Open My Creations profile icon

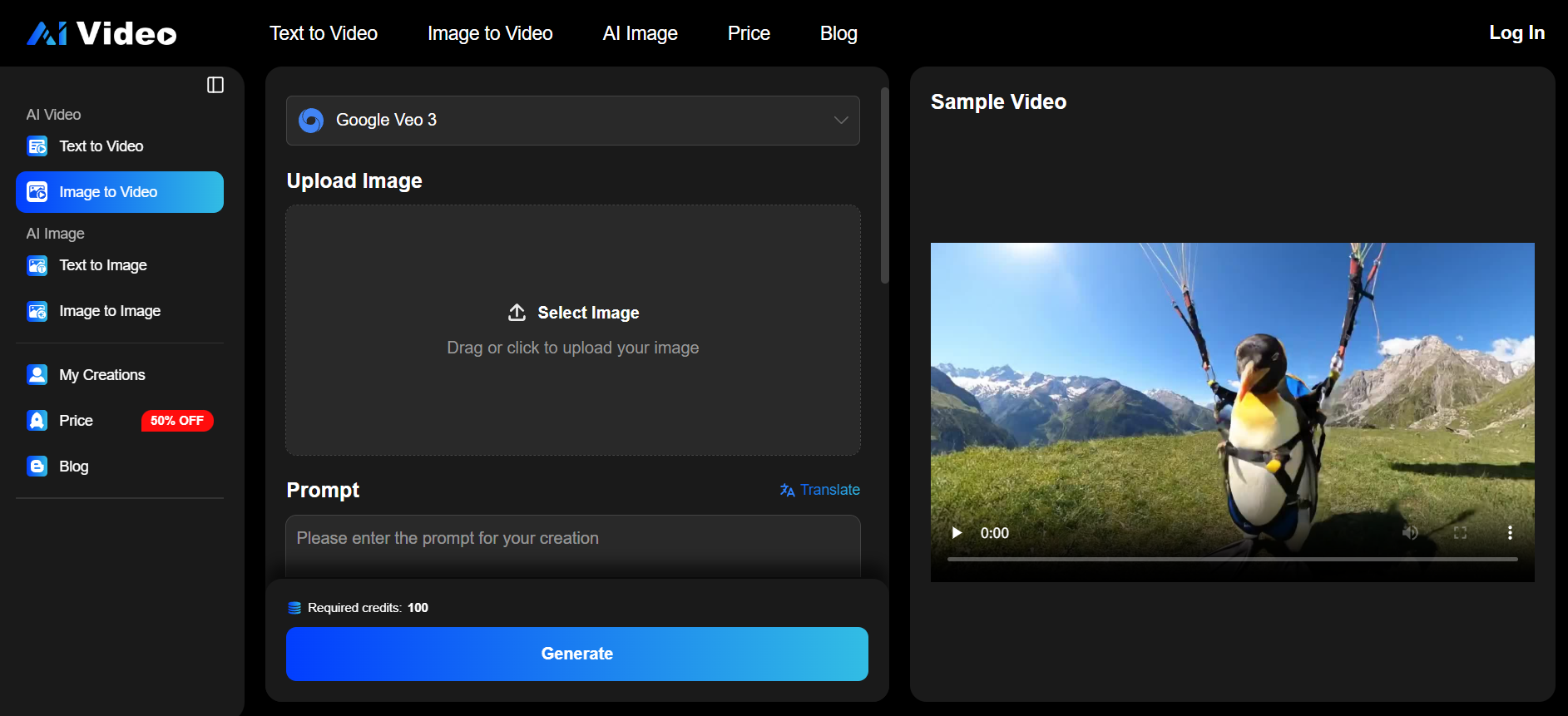(x=37, y=375)
